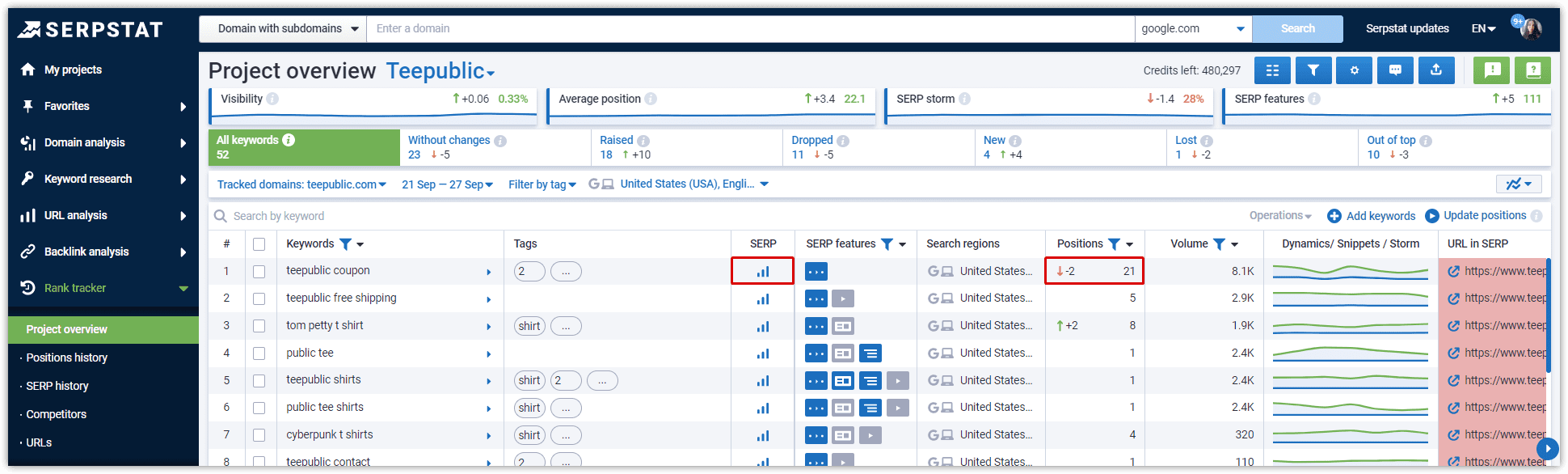Screen dimensions: 1568x474
Task: Open SERP chart for teepublic shirts
Action: [x=762, y=380]
